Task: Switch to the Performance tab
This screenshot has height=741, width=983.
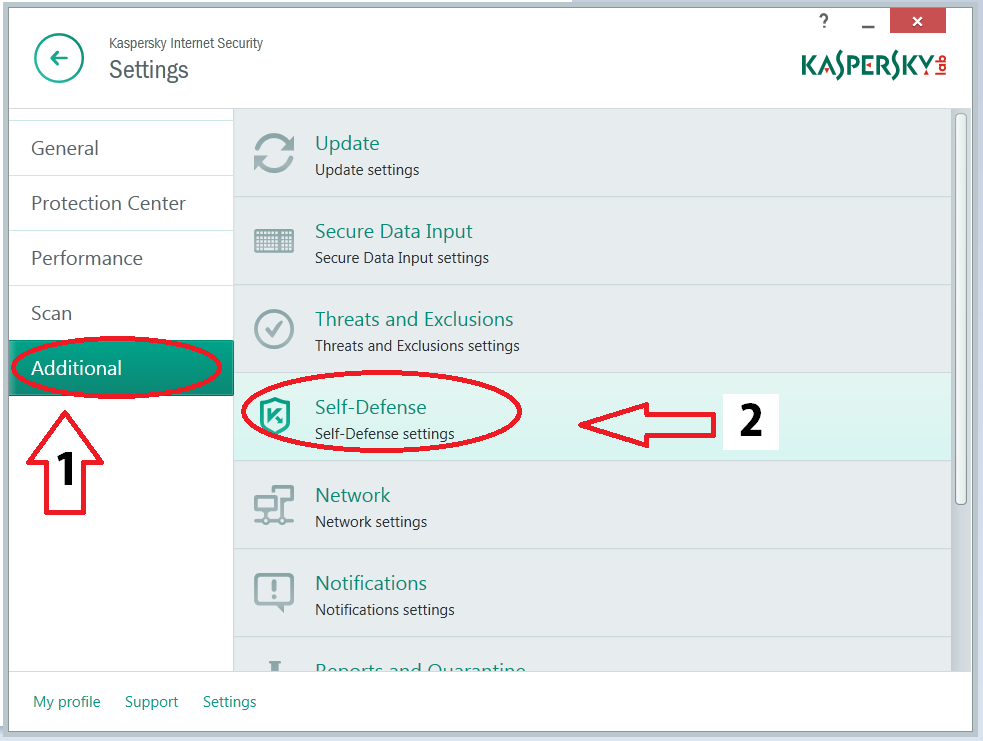Action: point(122,258)
